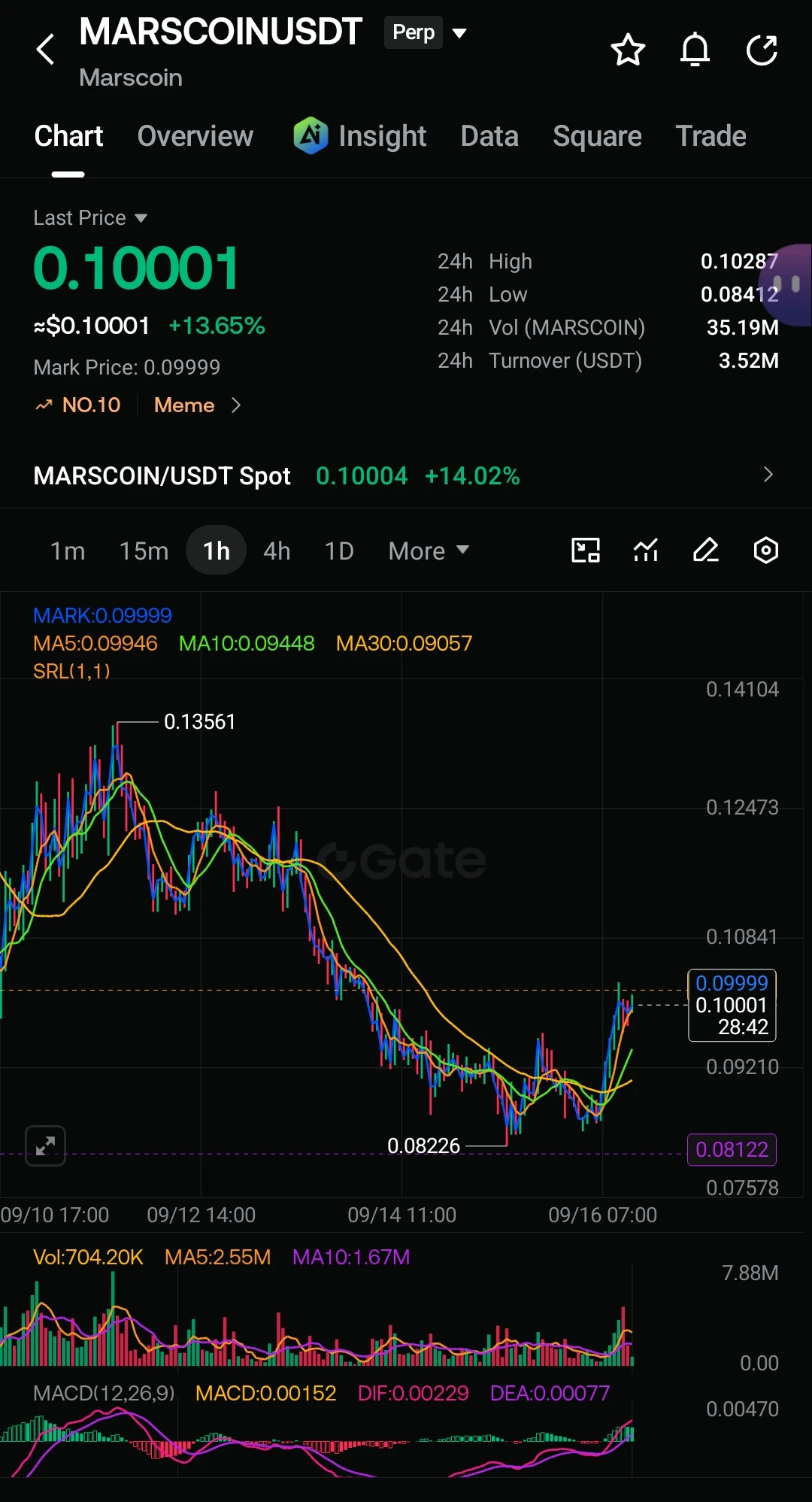Expand chart to fullscreen
812x1502 pixels.
click(45, 1145)
